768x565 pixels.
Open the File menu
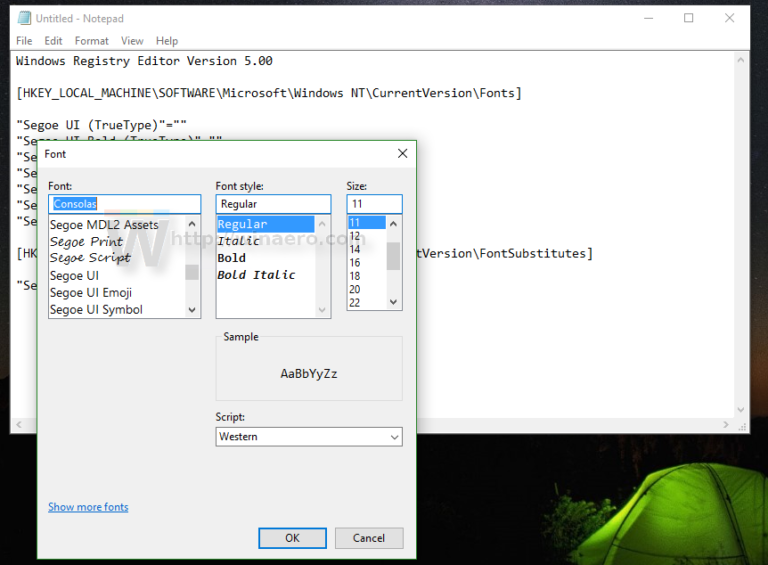click(24, 41)
